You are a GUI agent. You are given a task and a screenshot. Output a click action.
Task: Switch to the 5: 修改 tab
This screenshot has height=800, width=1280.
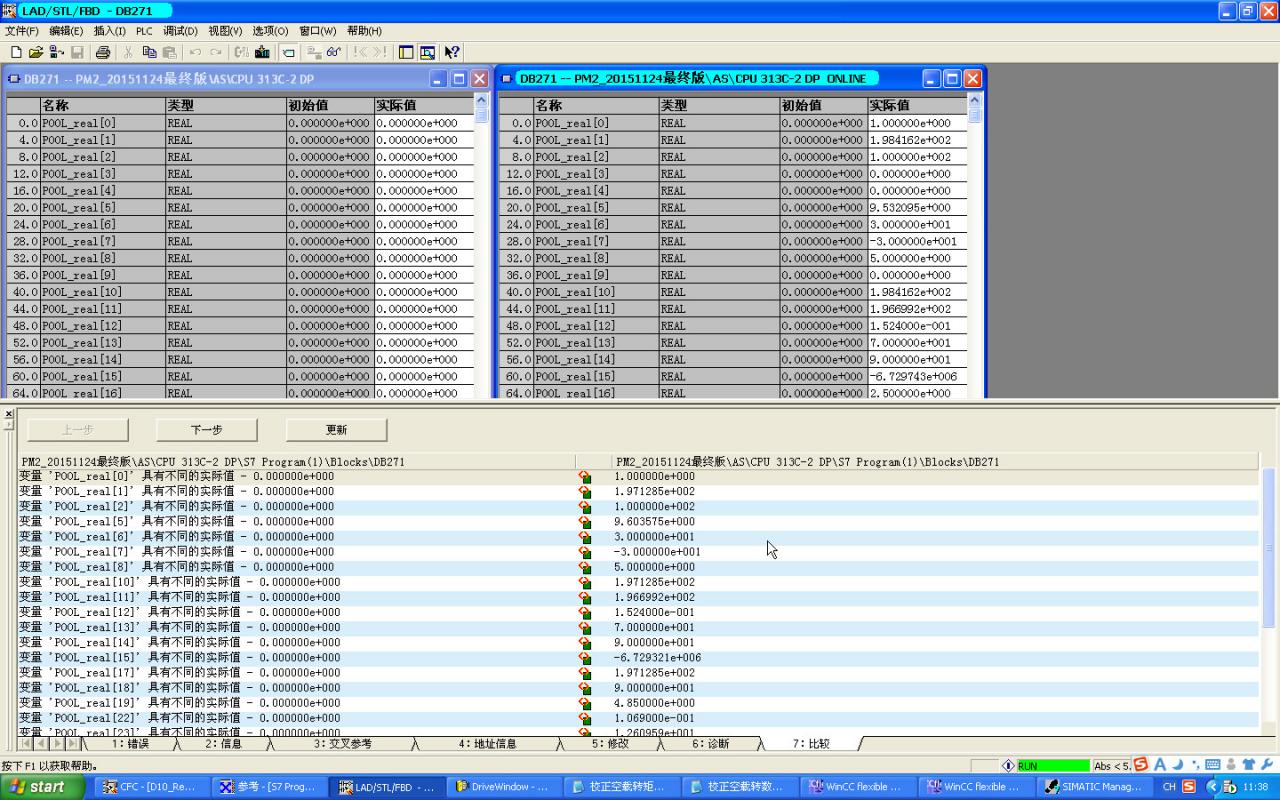pos(610,744)
